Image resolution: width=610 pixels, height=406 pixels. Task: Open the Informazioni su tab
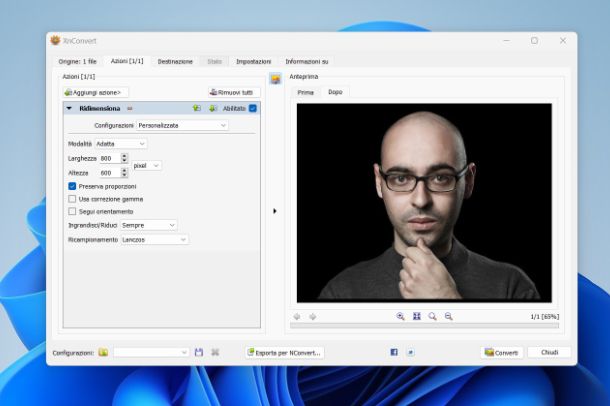tap(307, 61)
